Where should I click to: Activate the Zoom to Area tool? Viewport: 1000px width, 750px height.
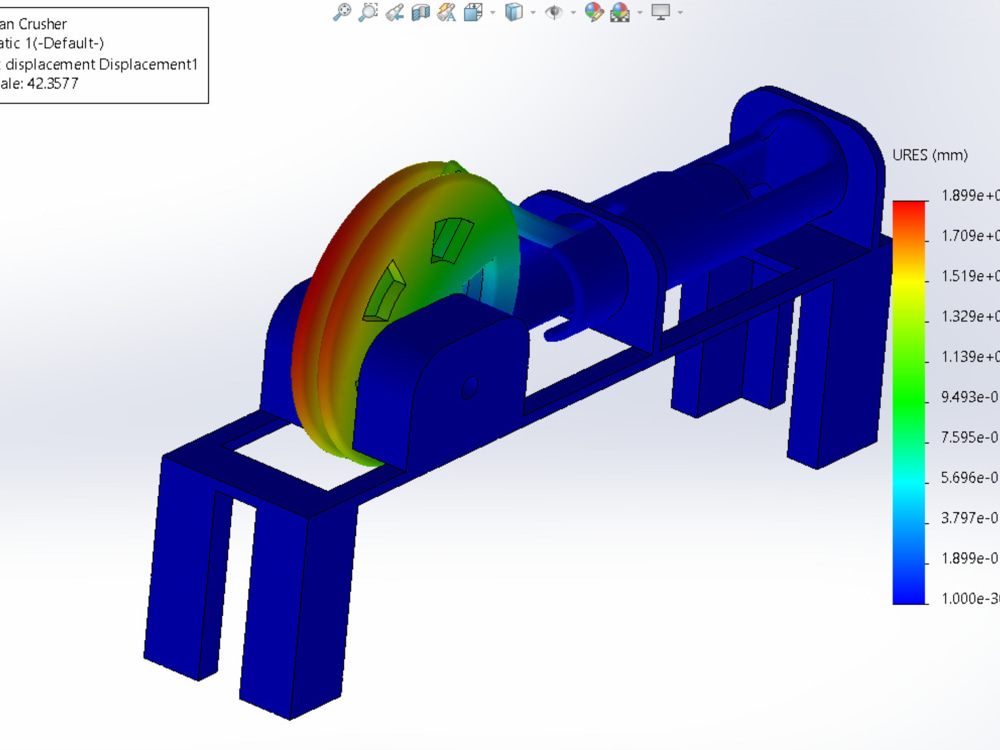click(368, 13)
